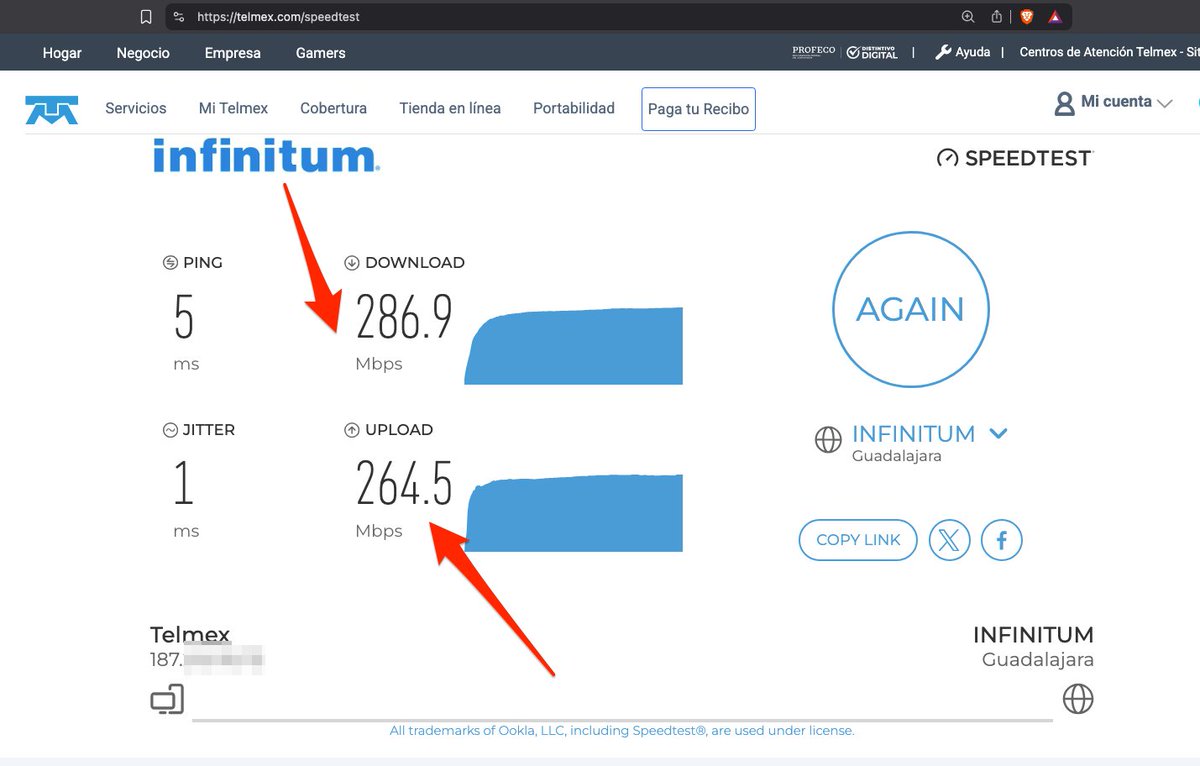The width and height of the screenshot is (1200, 766).
Task: Click the Mi cuenta user icon
Action: [x=1064, y=103]
